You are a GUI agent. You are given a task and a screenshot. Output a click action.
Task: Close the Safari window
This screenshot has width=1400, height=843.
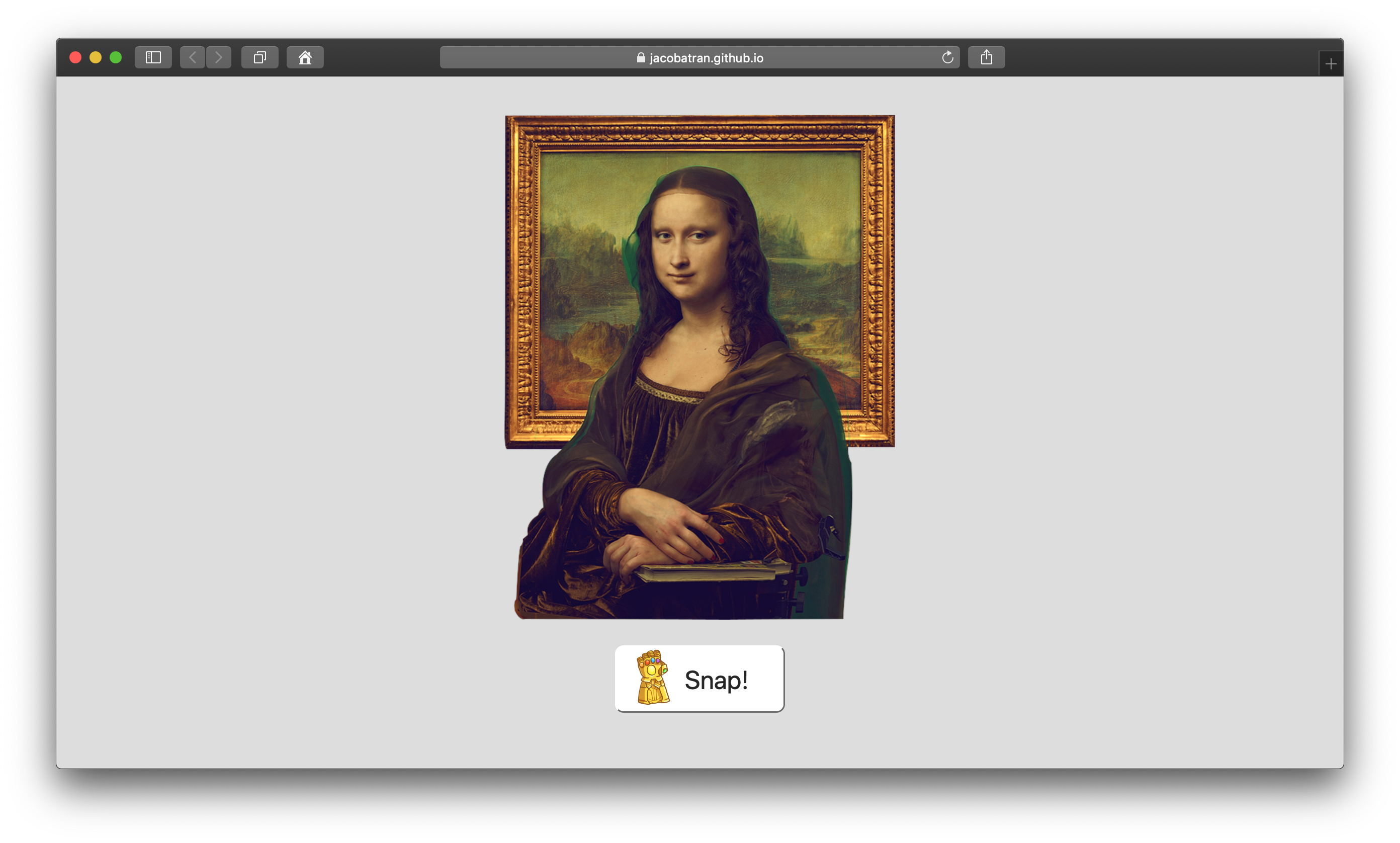75,57
